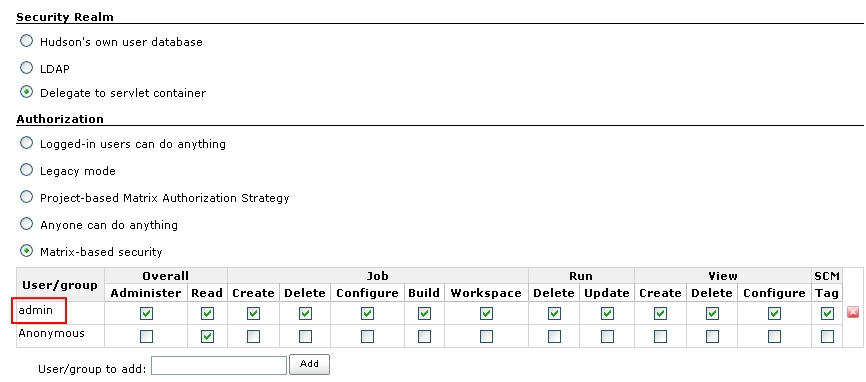Select Project-based Matrix Authorization Strategy
This screenshot has height=382, width=866.
tap(26, 197)
